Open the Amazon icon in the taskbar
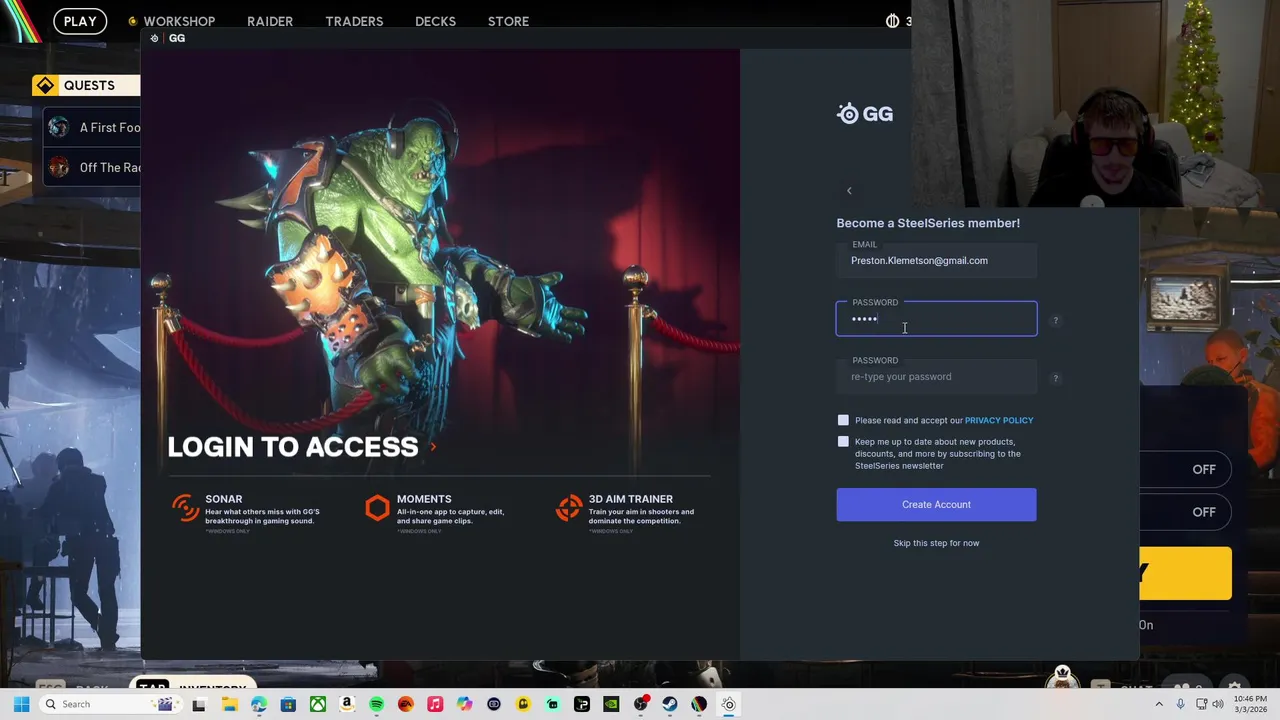The height and width of the screenshot is (720, 1280). click(347, 704)
